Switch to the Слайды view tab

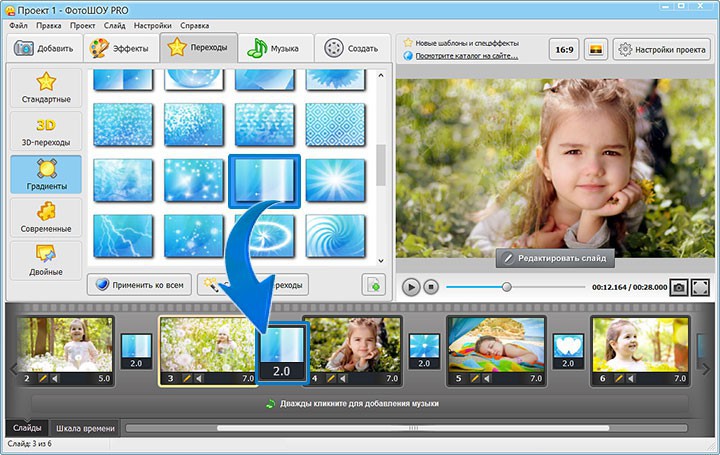point(27,428)
